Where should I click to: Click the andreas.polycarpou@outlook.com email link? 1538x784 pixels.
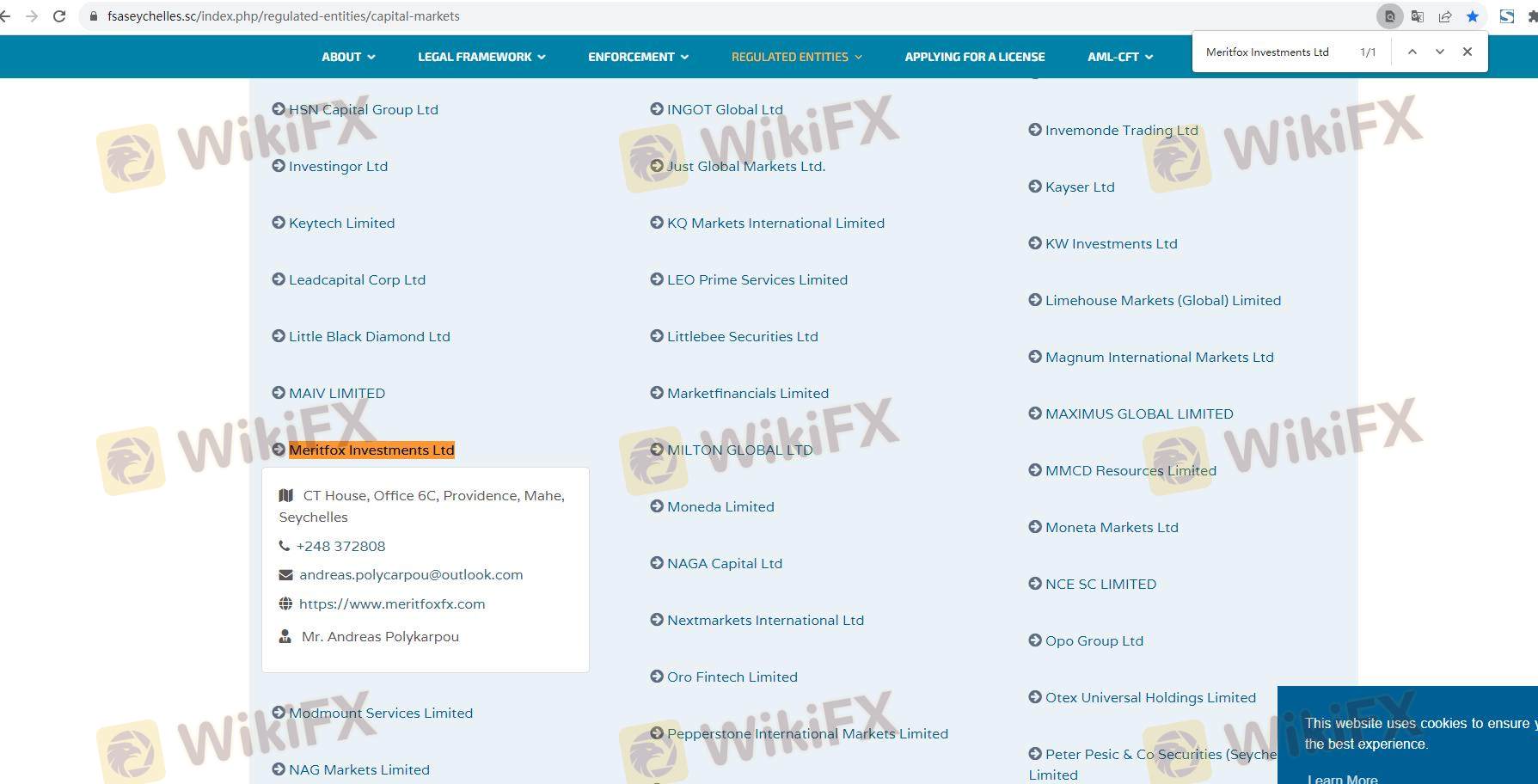point(410,575)
